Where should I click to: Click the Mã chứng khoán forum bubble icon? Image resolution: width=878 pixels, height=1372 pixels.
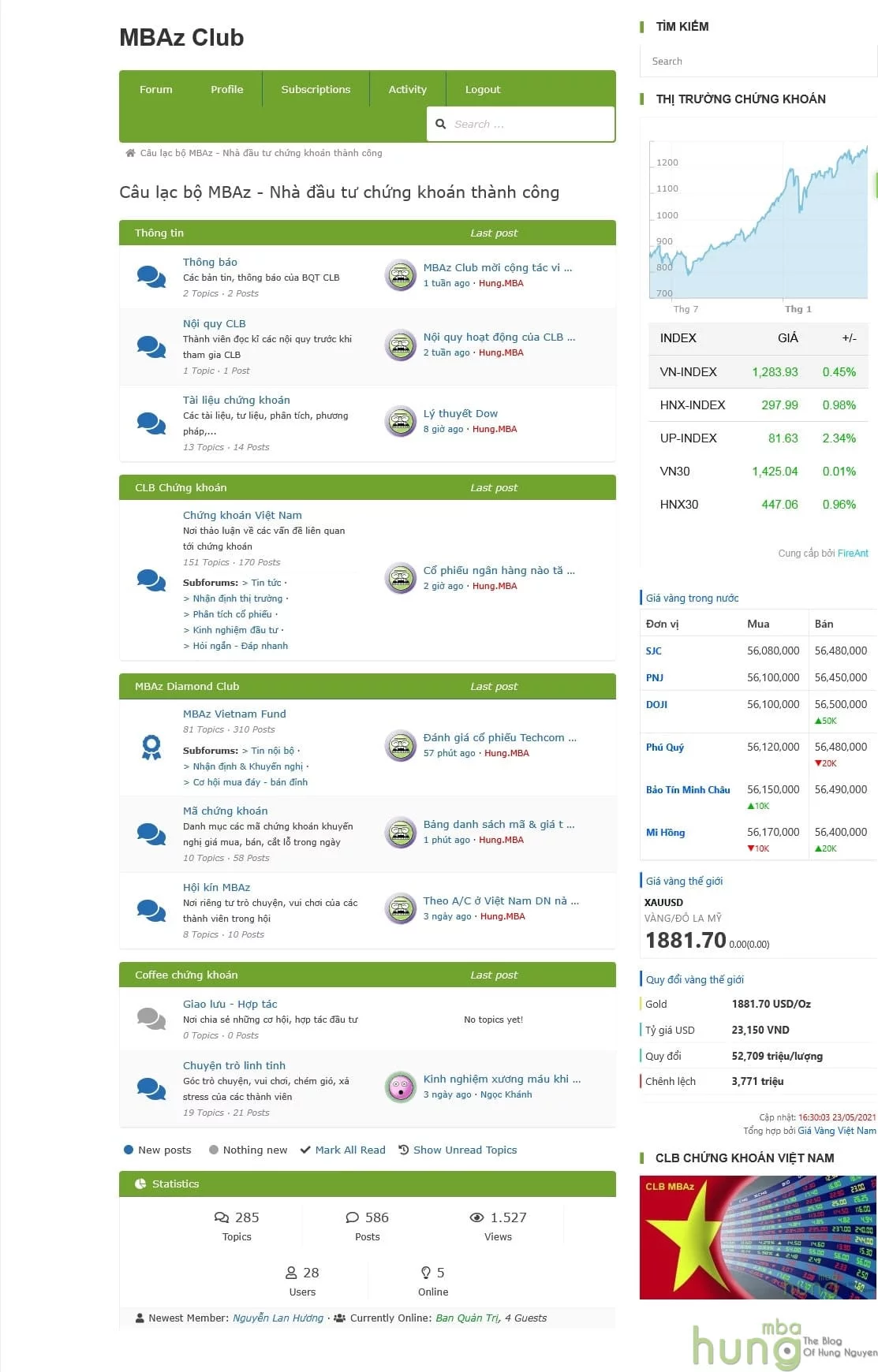click(151, 833)
